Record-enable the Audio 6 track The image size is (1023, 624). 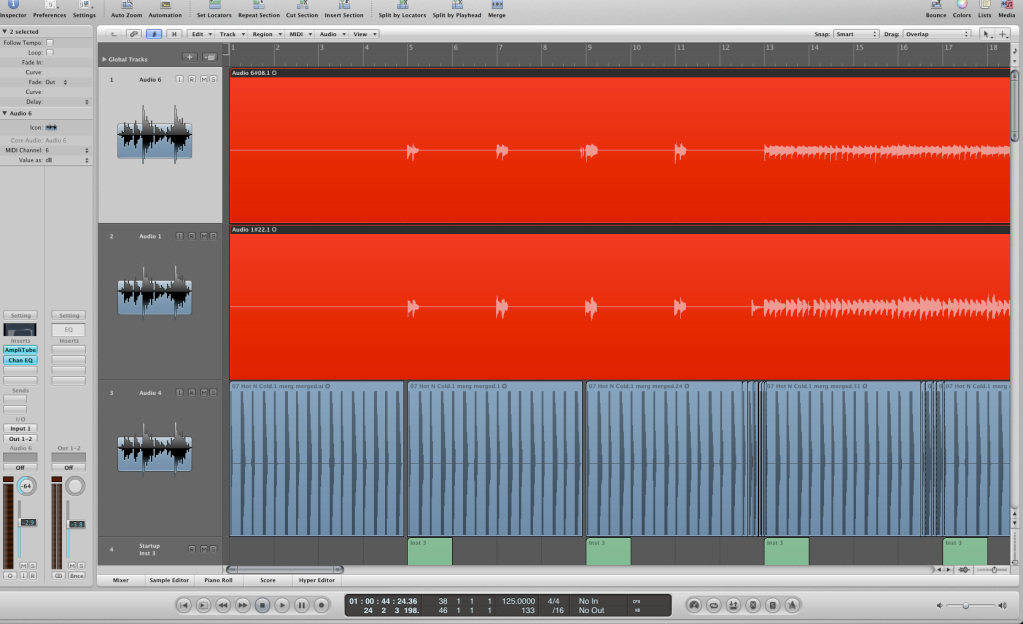tap(192, 79)
